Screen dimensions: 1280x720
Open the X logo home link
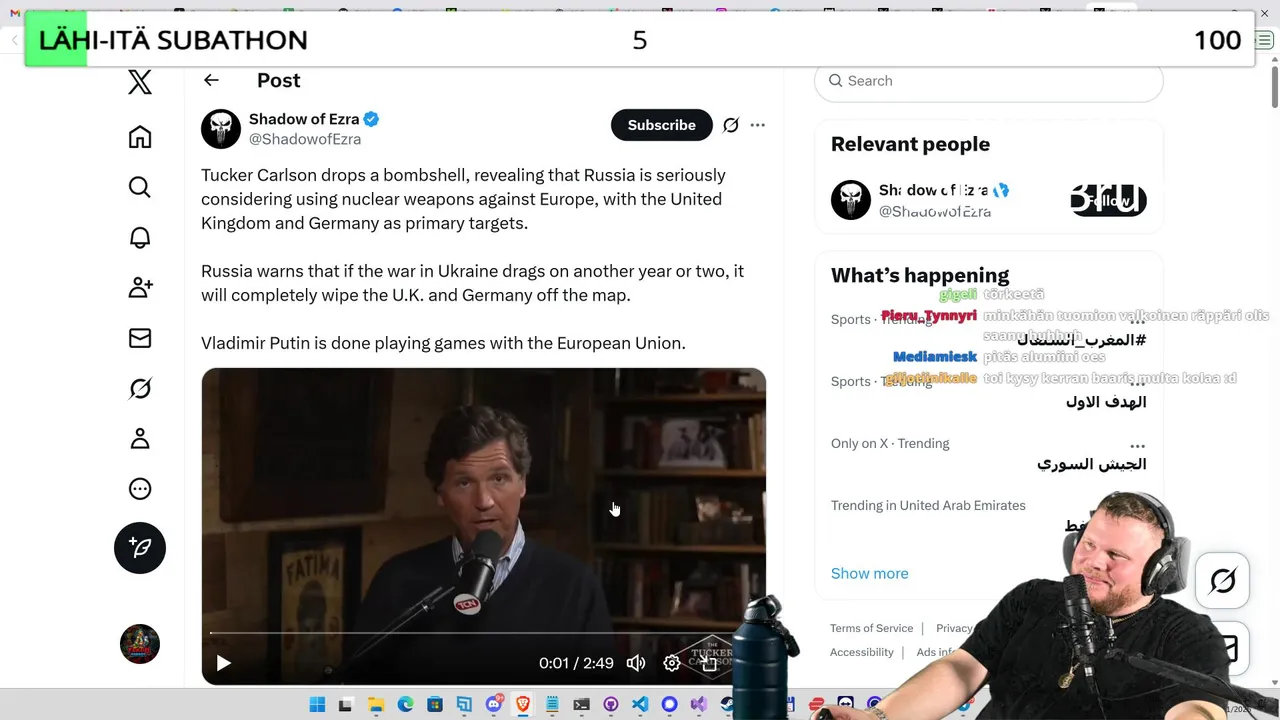coord(140,82)
